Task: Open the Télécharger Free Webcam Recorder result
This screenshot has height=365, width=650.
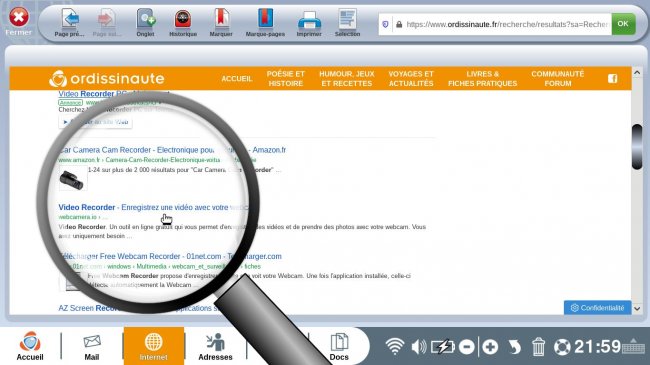Action: pyautogui.click(x=170, y=256)
